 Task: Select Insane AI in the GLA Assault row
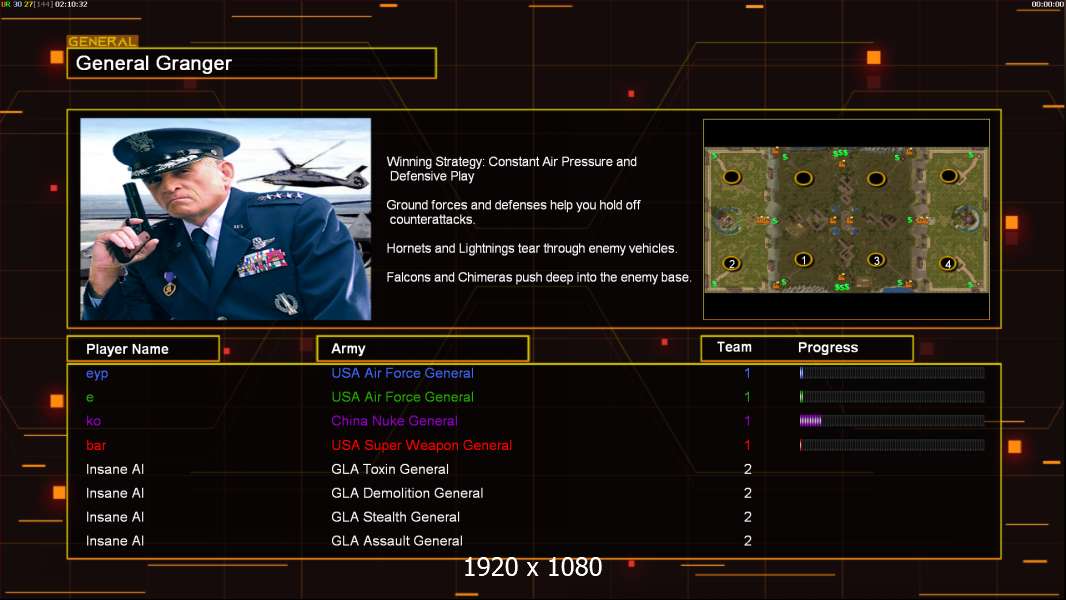[115, 541]
